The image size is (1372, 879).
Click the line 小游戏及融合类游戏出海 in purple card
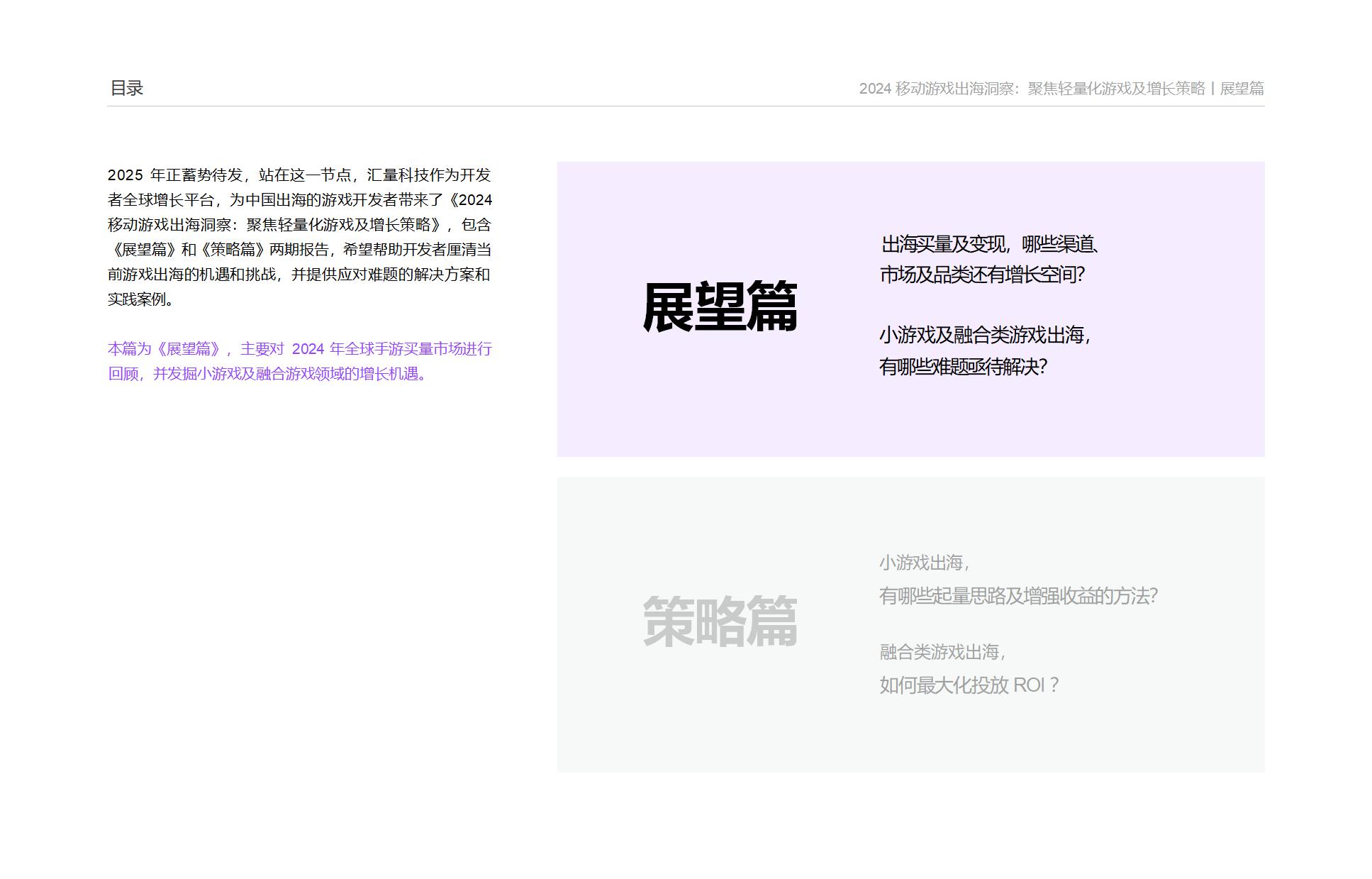pos(984,336)
